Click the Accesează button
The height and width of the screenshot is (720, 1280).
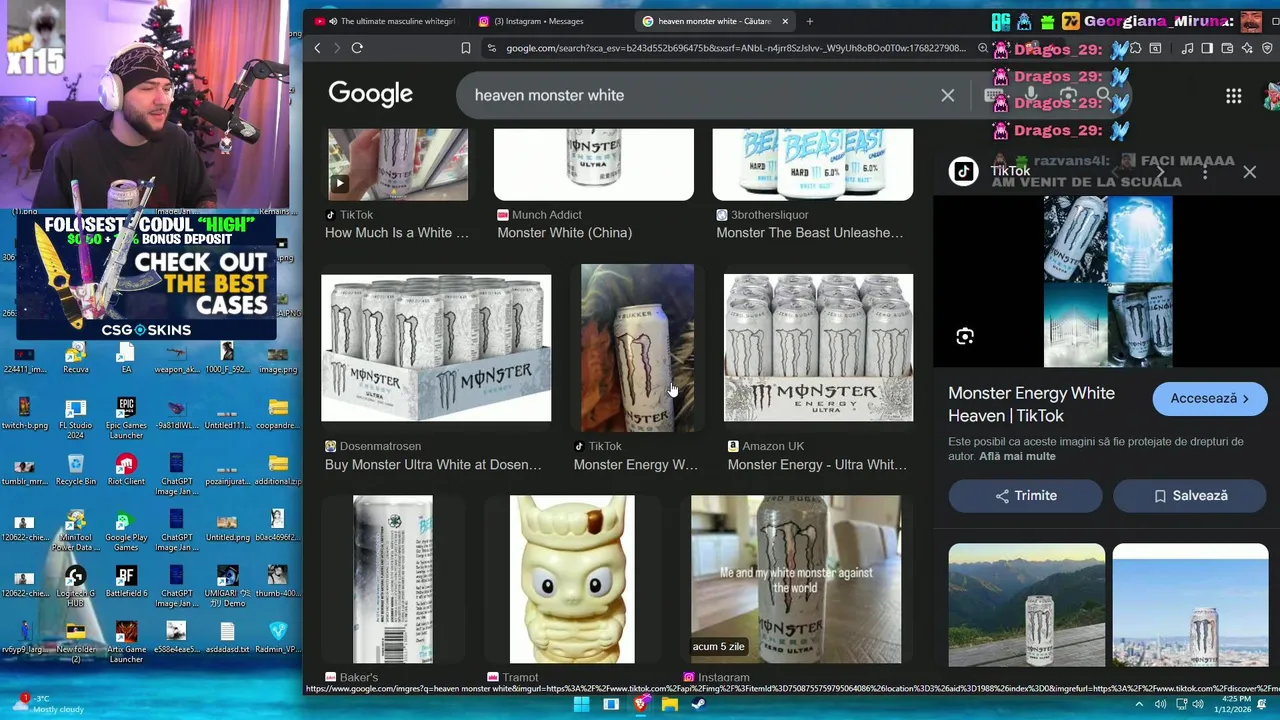1209,398
